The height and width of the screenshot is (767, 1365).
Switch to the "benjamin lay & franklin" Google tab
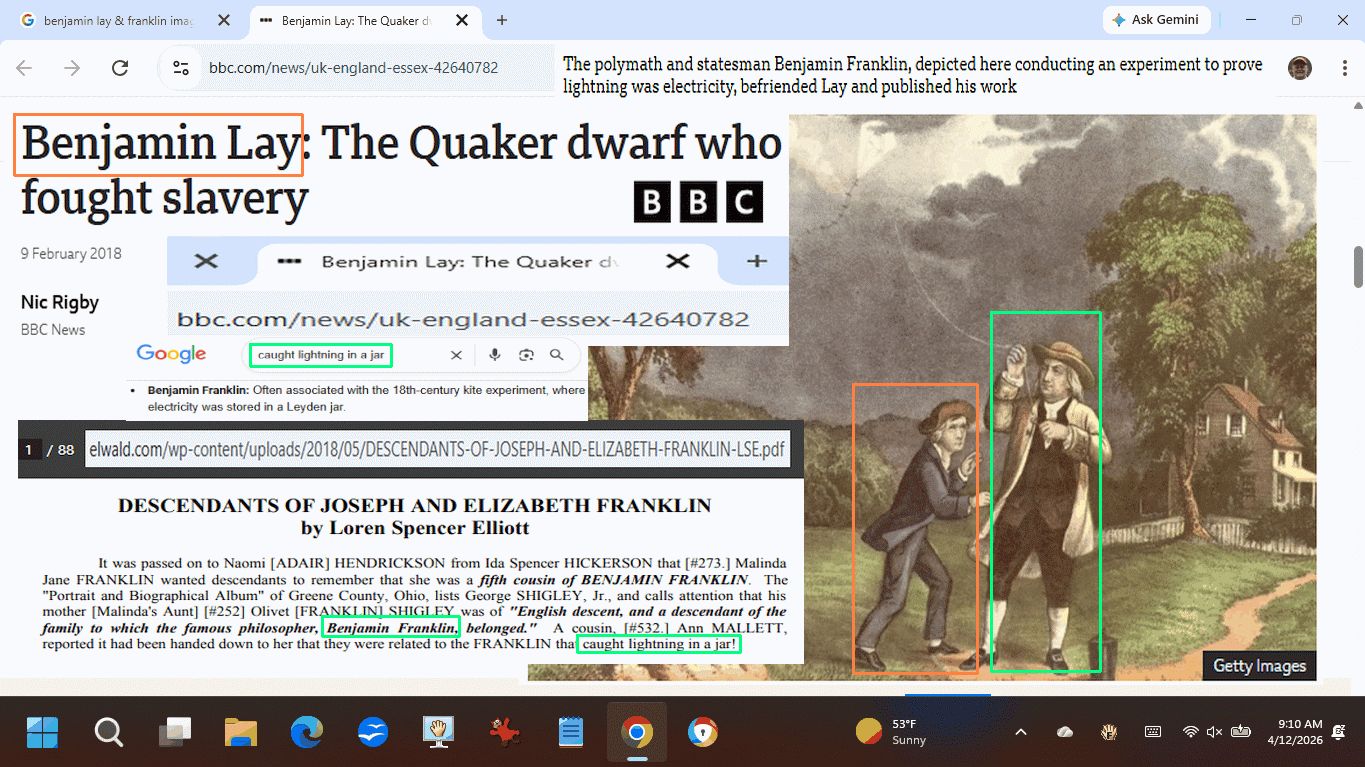pyautogui.click(x=118, y=20)
